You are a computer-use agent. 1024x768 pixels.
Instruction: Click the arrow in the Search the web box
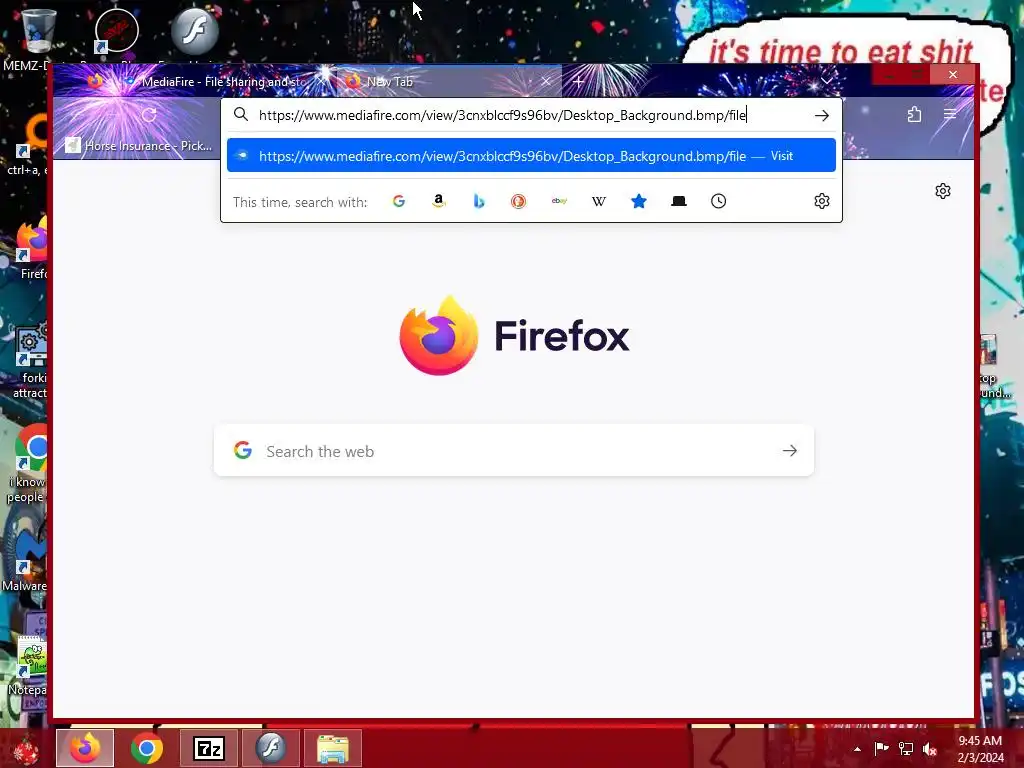coord(790,451)
